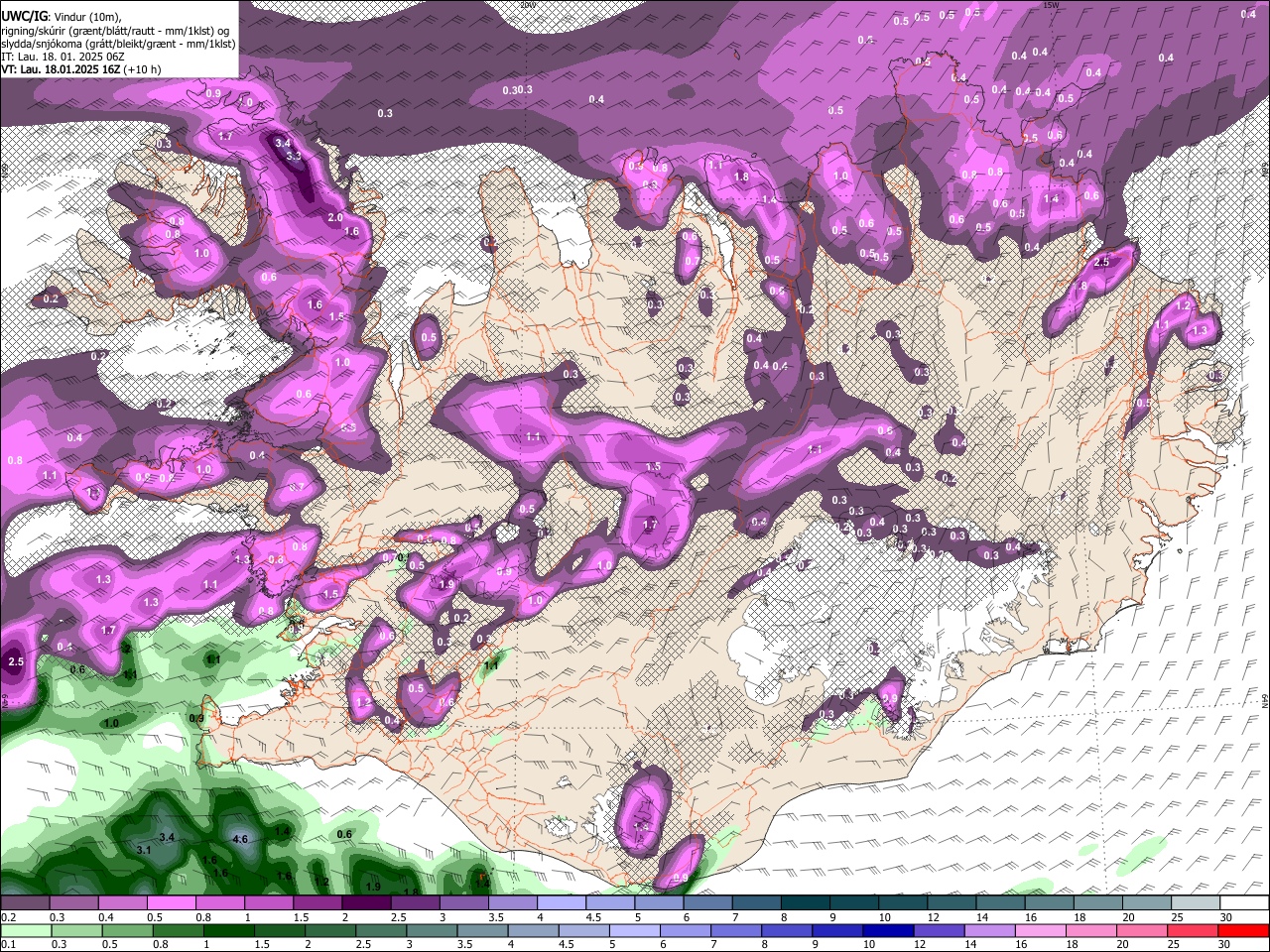The image size is (1270, 952).
Task: Select the 25 pale grey swatch in the upper legend row
Action: [x=1196, y=904]
